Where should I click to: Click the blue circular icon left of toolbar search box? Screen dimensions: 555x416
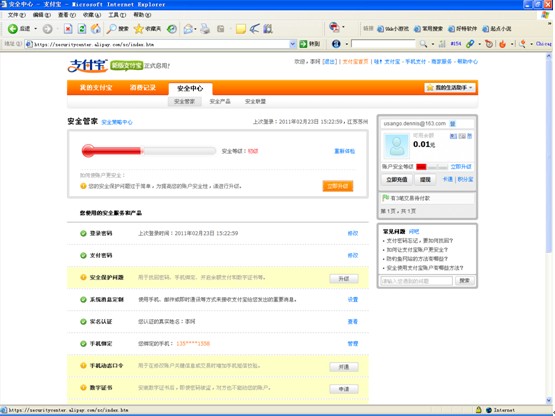tap(336, 44)
